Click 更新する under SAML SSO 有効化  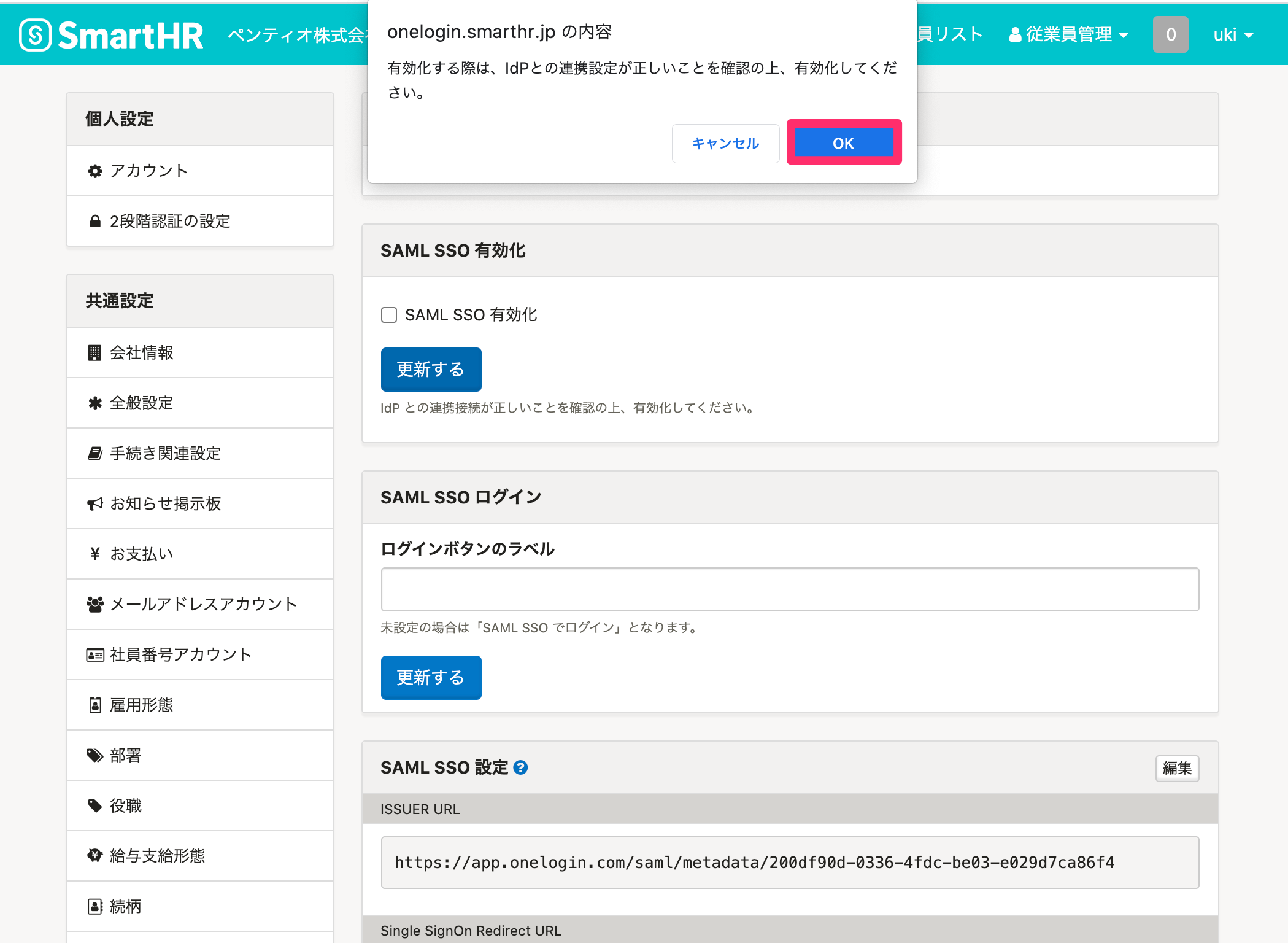(431, 369)
